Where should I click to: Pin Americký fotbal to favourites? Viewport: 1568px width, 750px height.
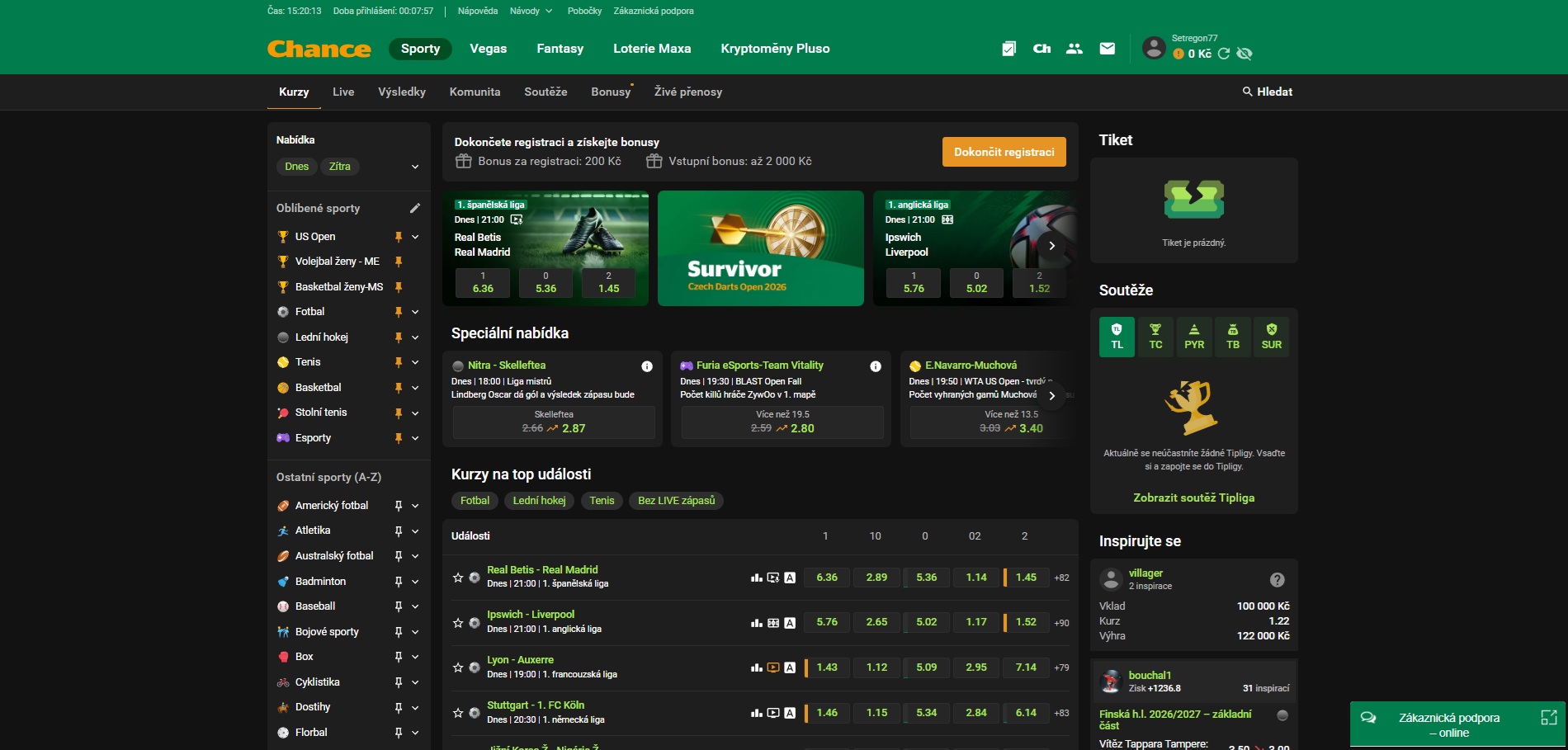(399, 506)
